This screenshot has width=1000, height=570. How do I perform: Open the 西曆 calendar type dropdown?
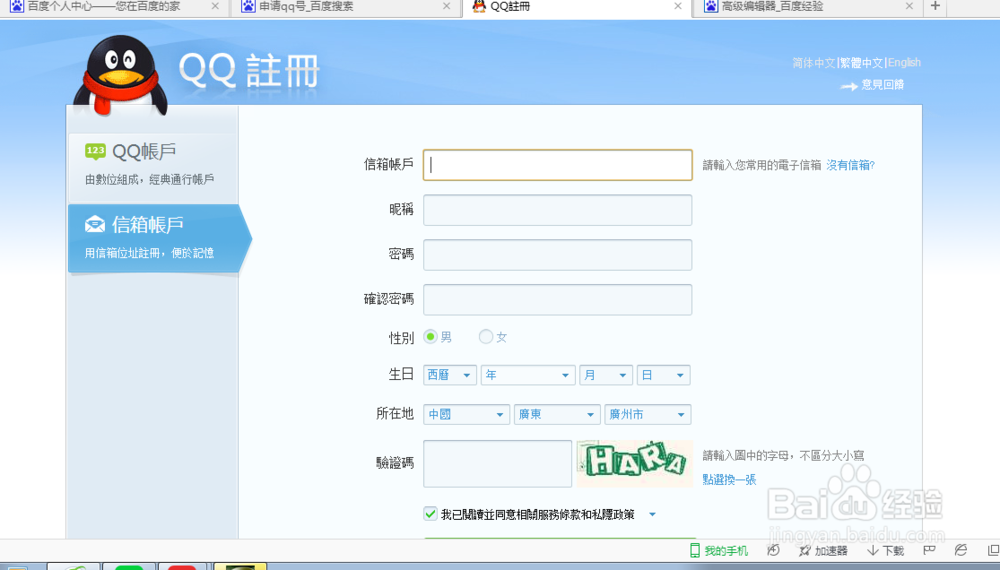coord(450,375)
